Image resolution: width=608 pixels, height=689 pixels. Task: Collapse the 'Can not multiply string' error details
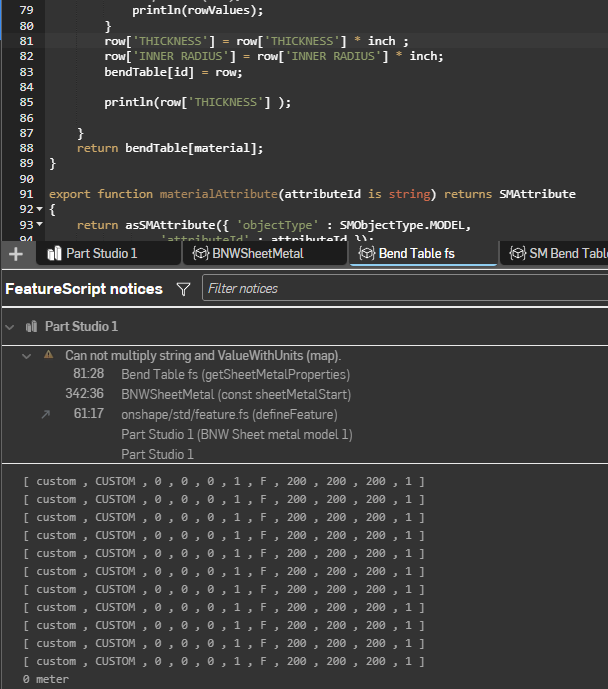(27, 355)
